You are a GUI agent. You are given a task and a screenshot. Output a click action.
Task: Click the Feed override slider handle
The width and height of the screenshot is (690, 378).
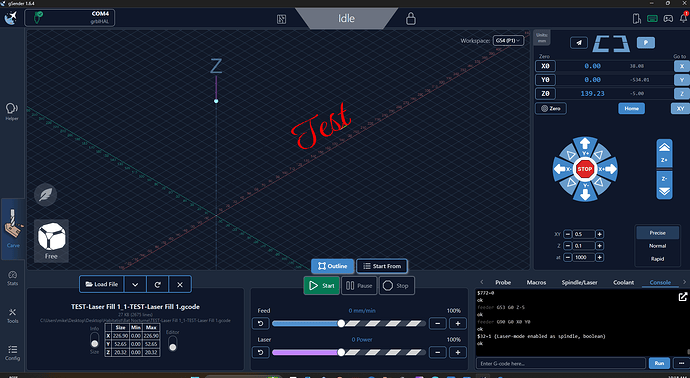click(341, 323)
